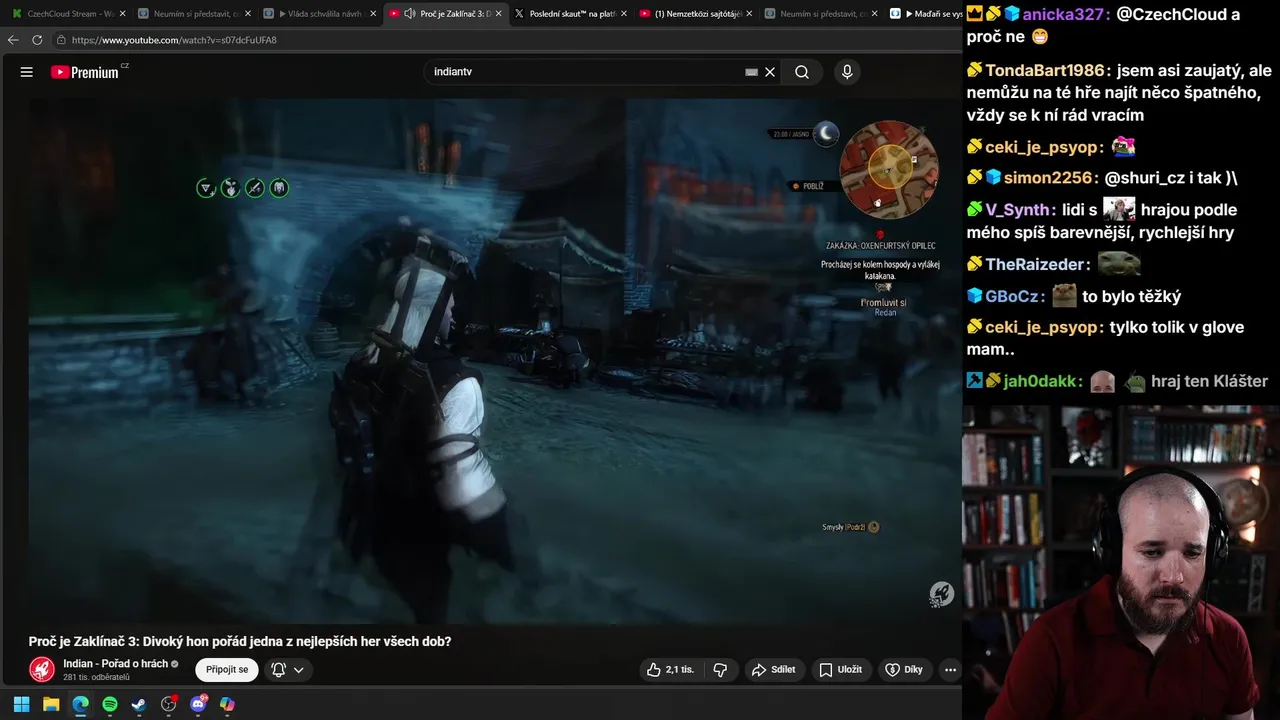Click username TheRaizeder in chat

1036,264
